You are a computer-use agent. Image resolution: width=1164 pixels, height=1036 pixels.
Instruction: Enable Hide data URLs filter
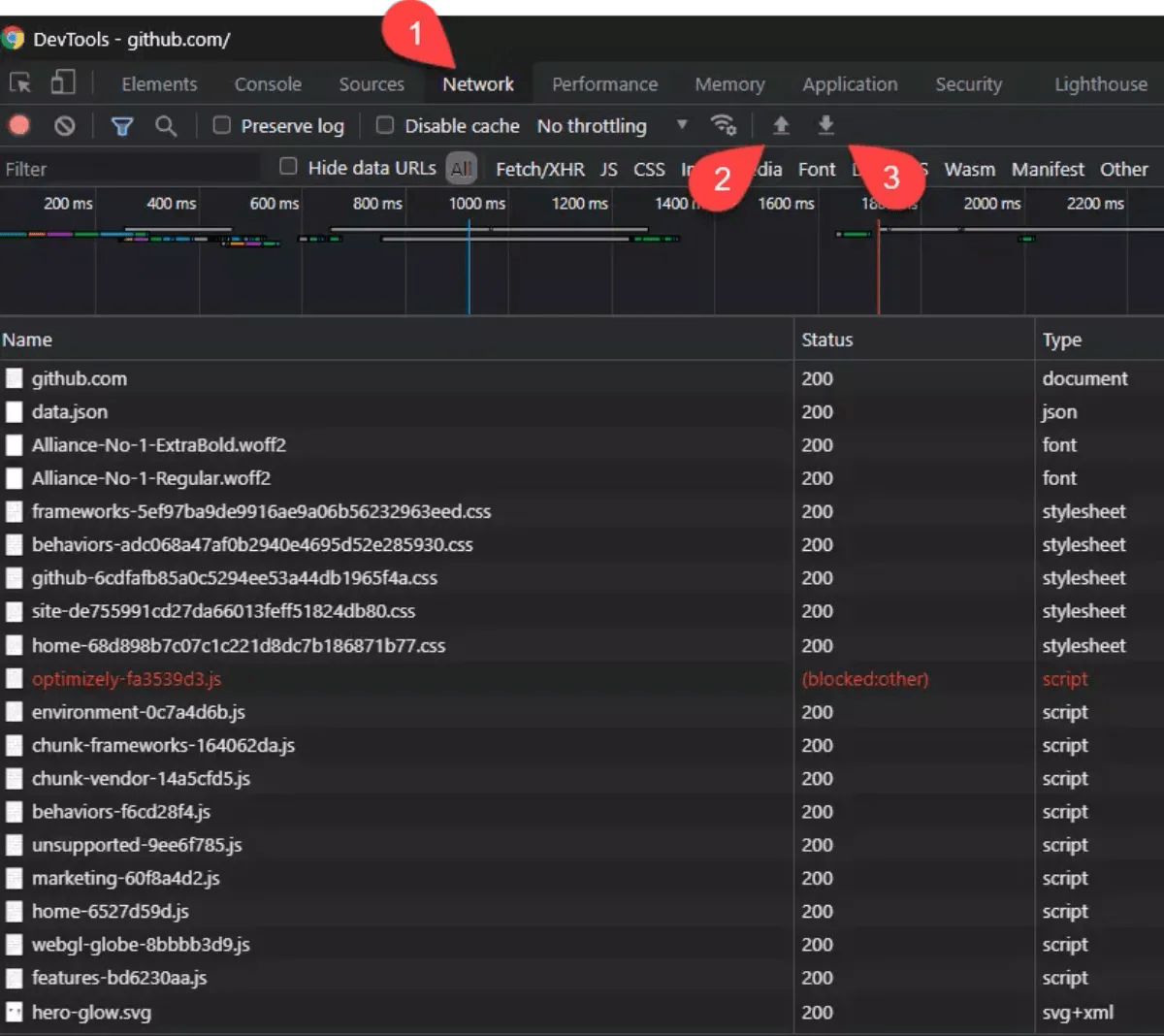pos(288,167)
